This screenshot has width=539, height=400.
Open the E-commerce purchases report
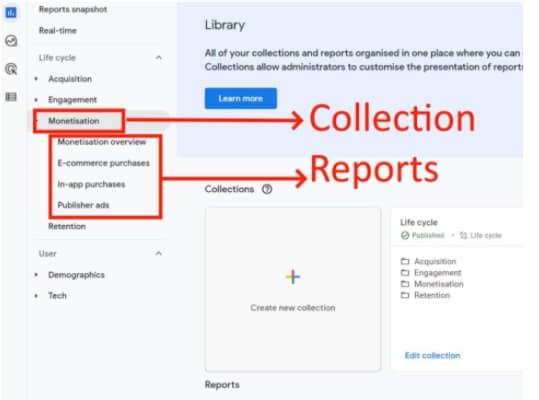tap(103, 163)
